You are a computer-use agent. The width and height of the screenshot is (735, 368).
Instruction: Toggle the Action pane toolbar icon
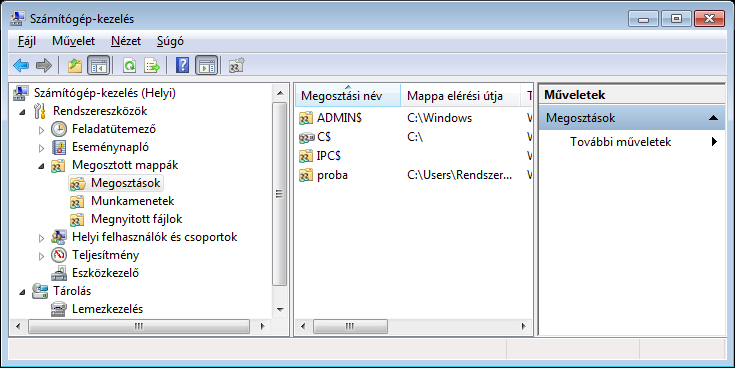(x=207, y=66)
